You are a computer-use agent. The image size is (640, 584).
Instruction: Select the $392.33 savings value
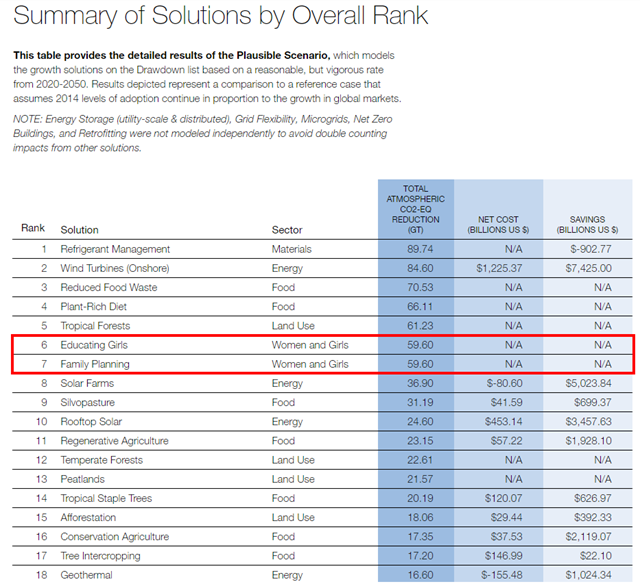(593, 517)
